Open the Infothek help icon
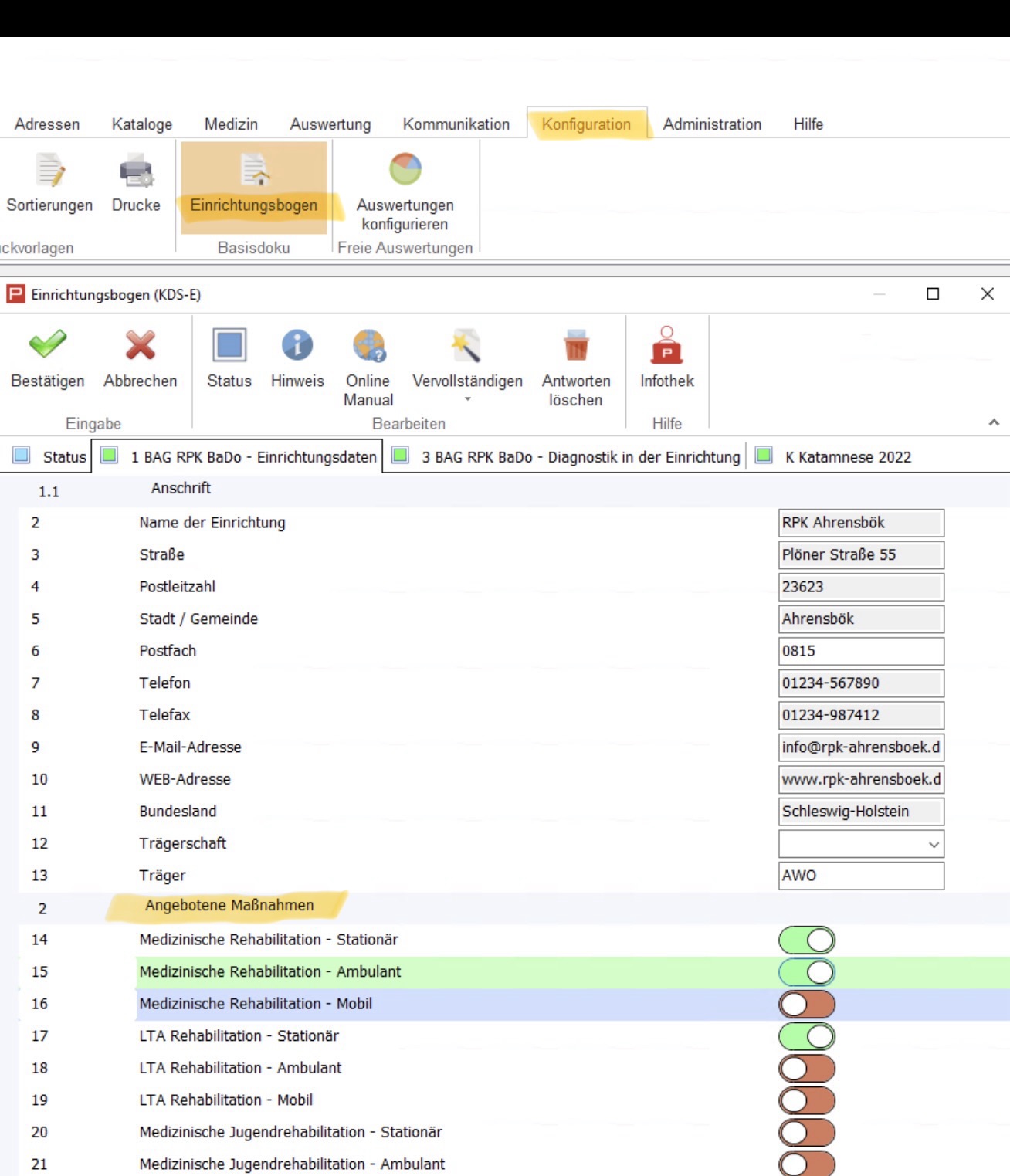The width and height of the screenshot is (1010, 1176). 666,345
